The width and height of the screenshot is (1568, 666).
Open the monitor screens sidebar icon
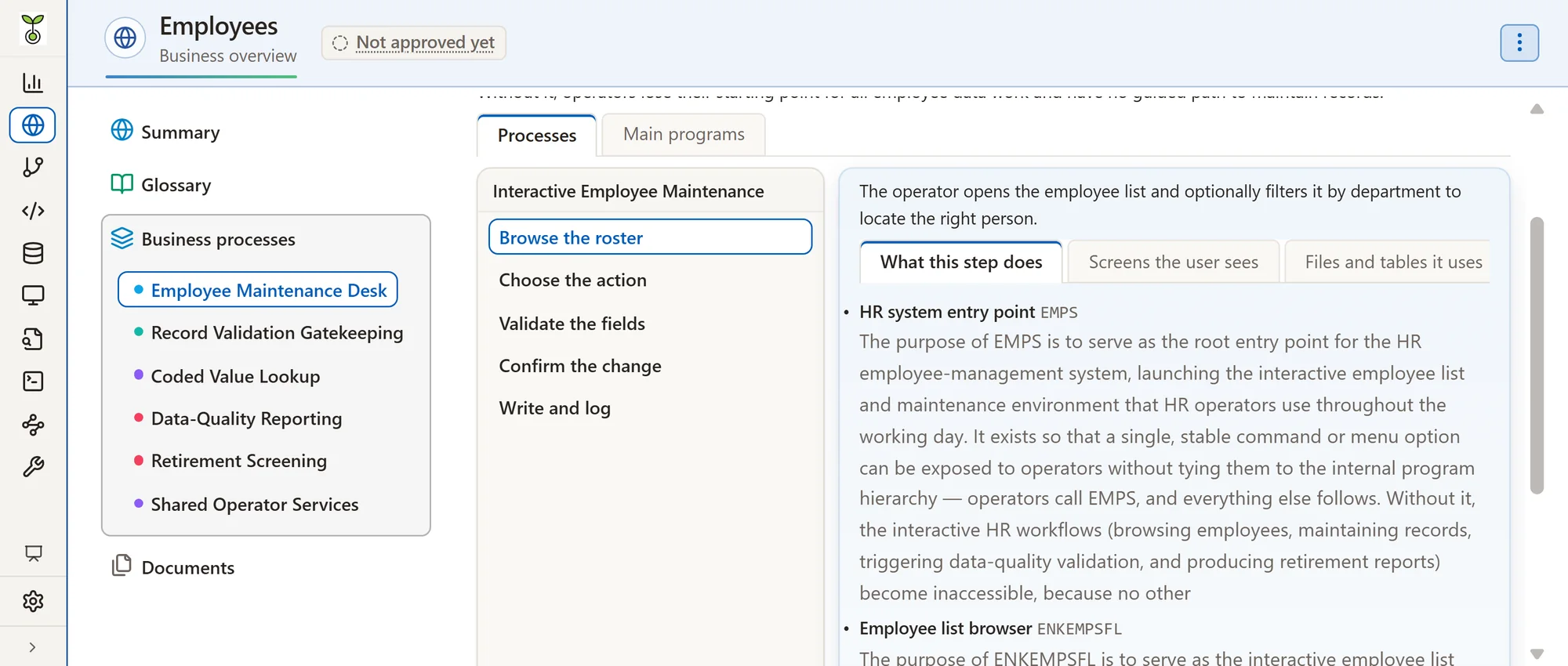point(33,295)
